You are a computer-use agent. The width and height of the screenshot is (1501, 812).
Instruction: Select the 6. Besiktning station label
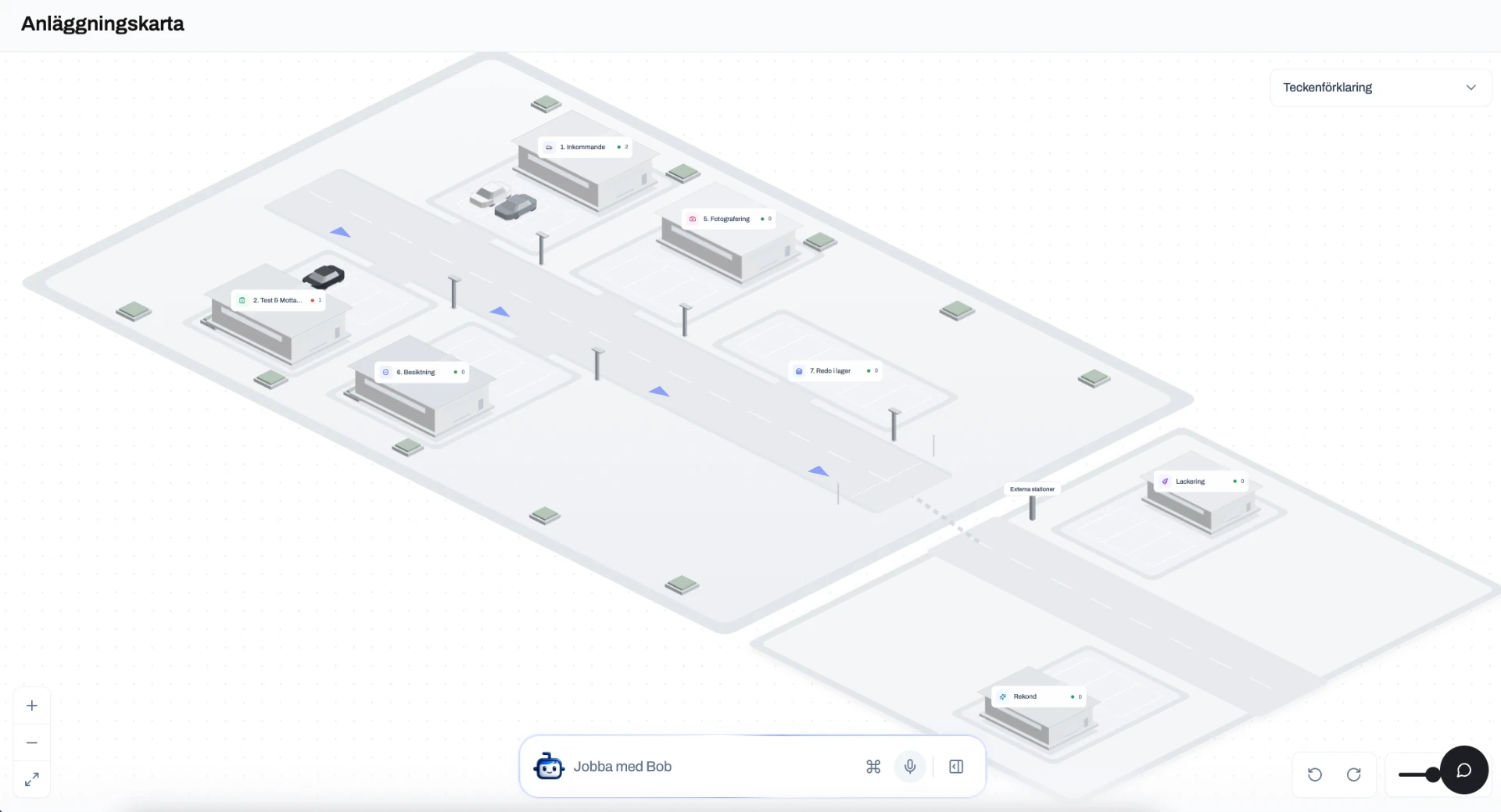(422, 372)
